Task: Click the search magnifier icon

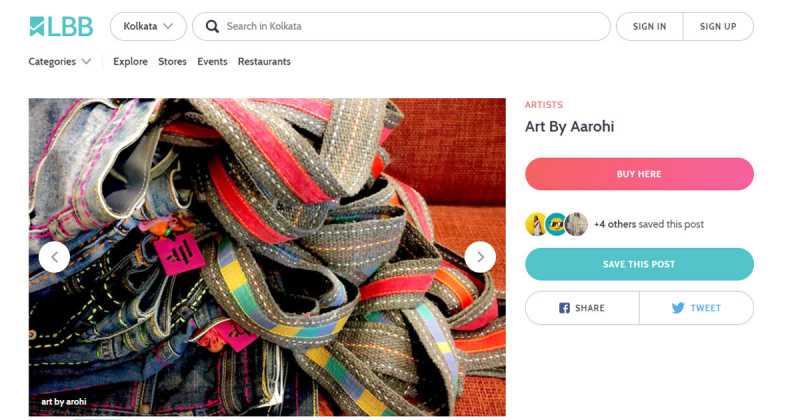Action: tap(211, 26)
